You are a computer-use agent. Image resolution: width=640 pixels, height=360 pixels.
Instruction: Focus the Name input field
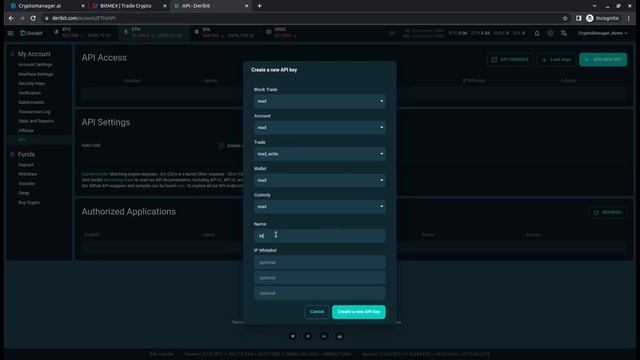(319, 236)
